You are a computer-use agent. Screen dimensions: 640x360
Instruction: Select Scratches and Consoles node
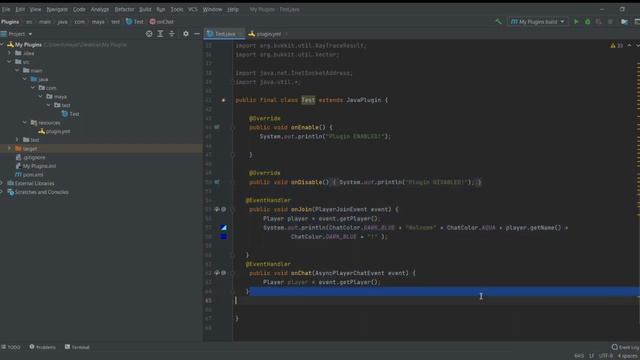(38, 192)
